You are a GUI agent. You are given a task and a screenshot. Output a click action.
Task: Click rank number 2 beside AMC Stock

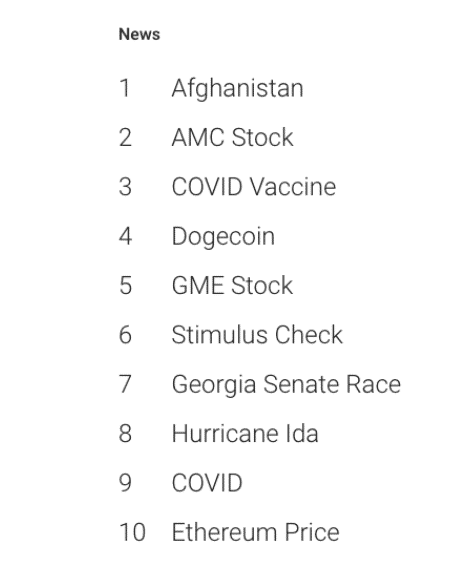[125, 137]
